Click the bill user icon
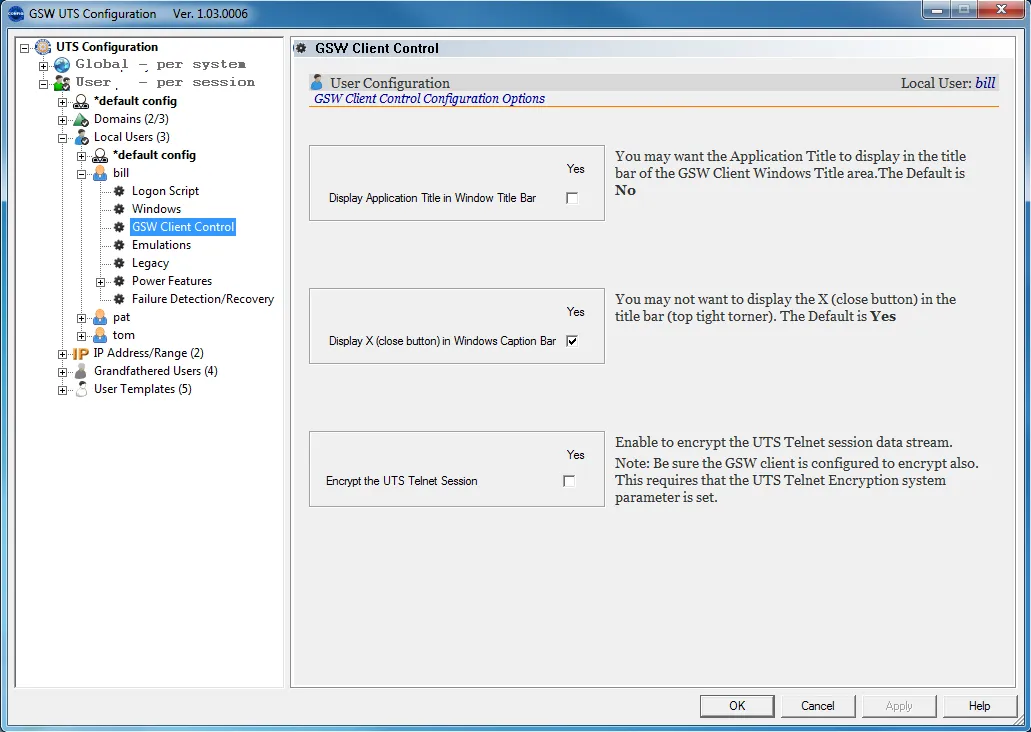The image size is (1031, 732). pos(100,173)
